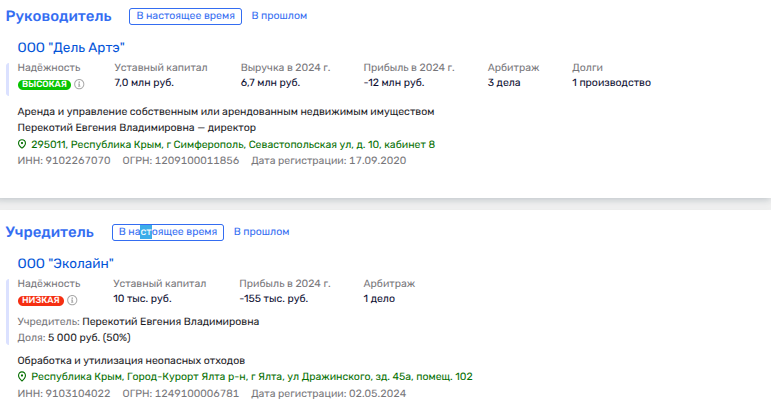
Task: Click info icon next to ВЫСОКАЯ badge
Action: [79, 84]
